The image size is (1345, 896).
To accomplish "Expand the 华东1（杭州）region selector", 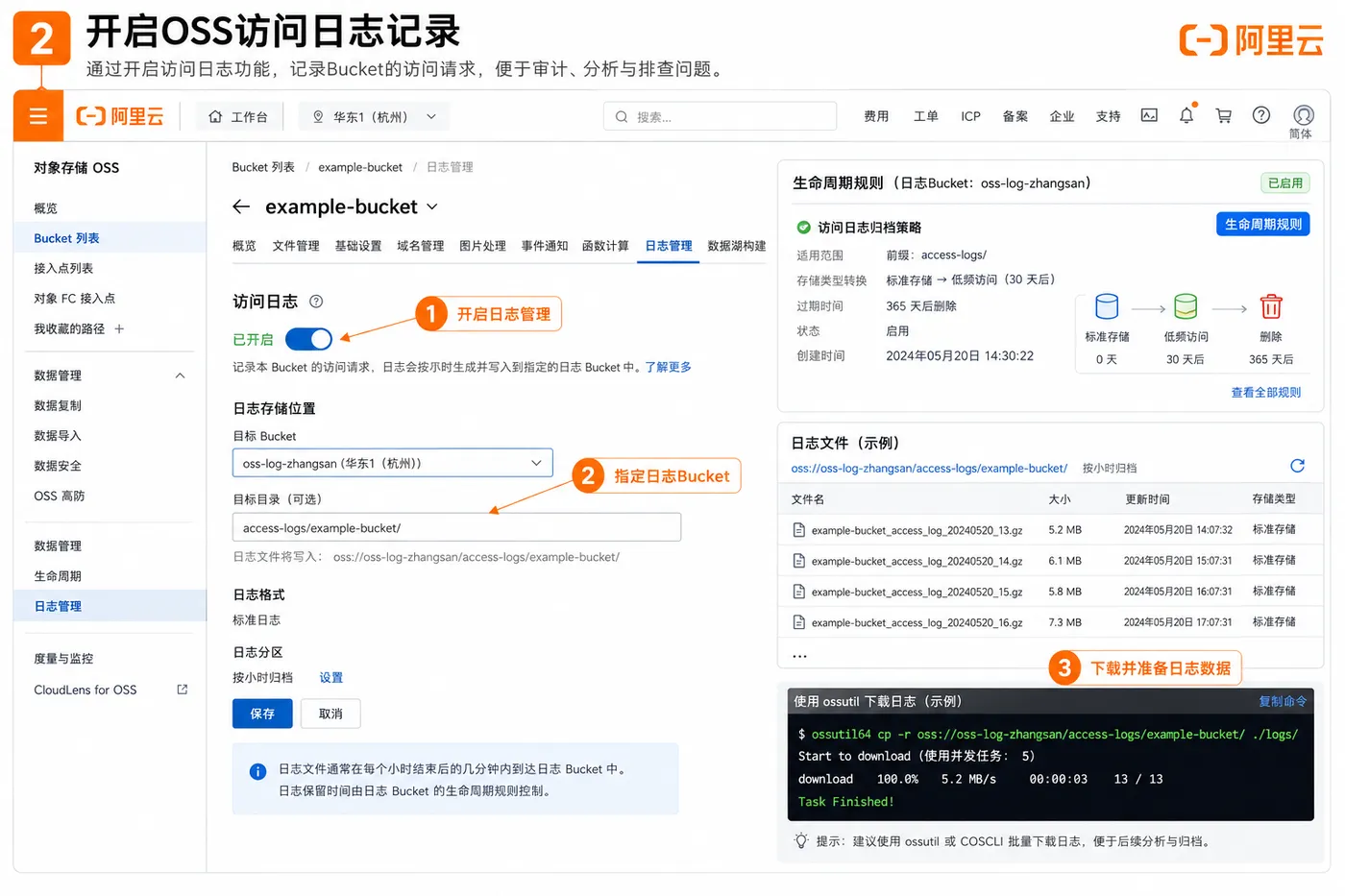I will 374,116.
